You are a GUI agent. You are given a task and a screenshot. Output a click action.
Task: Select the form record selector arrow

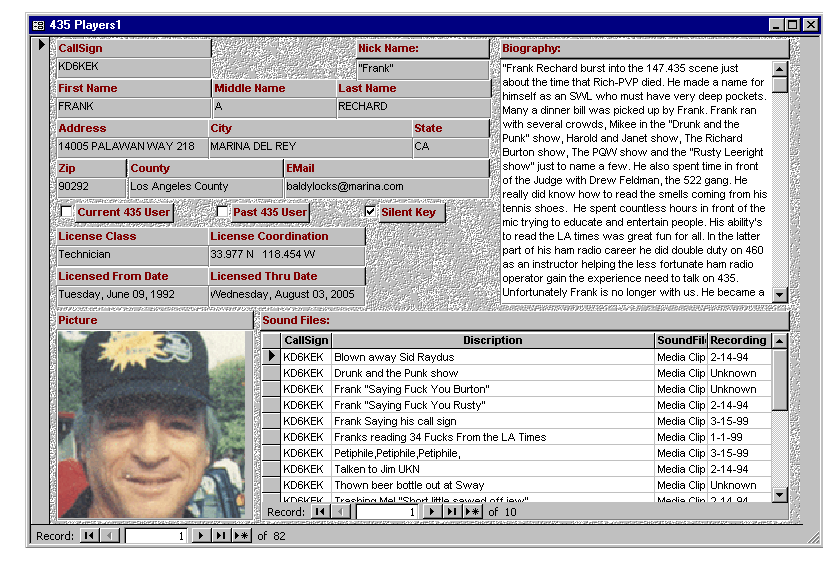coord(41,45)
